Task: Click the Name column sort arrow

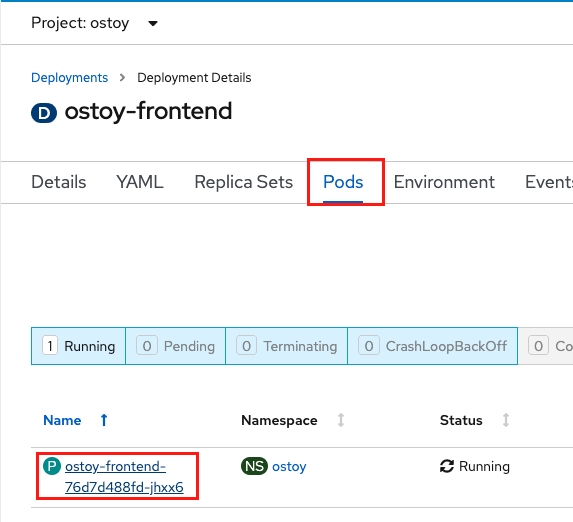Action: pos(104,420)
